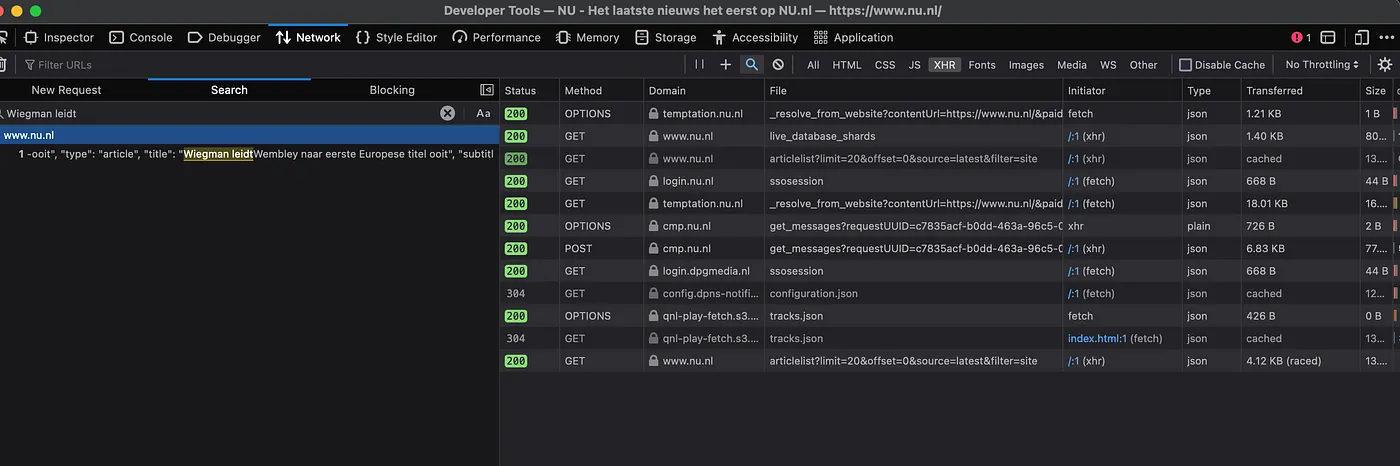1400x466 pixels.
Task: Switch to the Console tab
Action: coord(141,37)
